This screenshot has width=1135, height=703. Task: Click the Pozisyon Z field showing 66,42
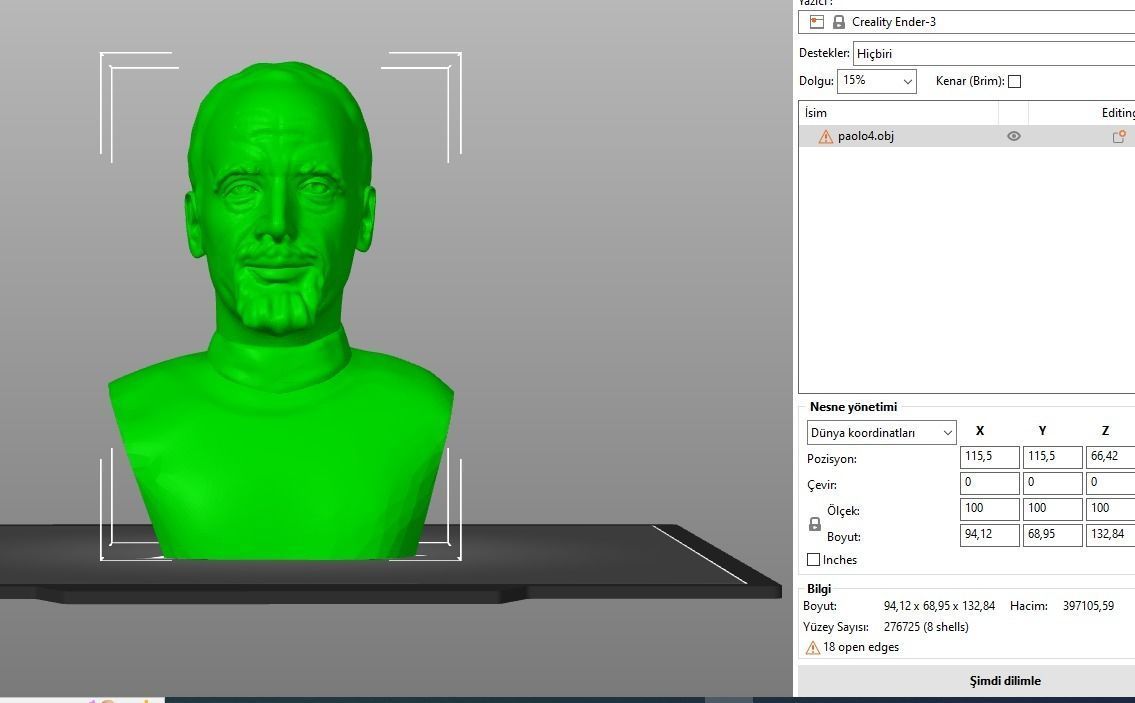coord(1111,457)
